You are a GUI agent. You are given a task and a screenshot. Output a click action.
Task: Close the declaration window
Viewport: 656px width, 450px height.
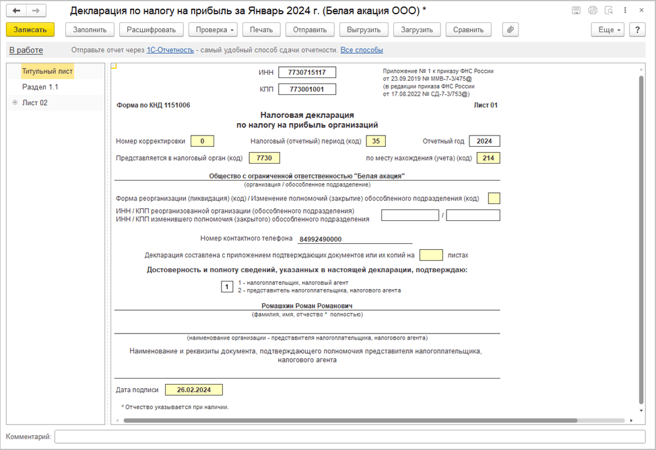641,10
